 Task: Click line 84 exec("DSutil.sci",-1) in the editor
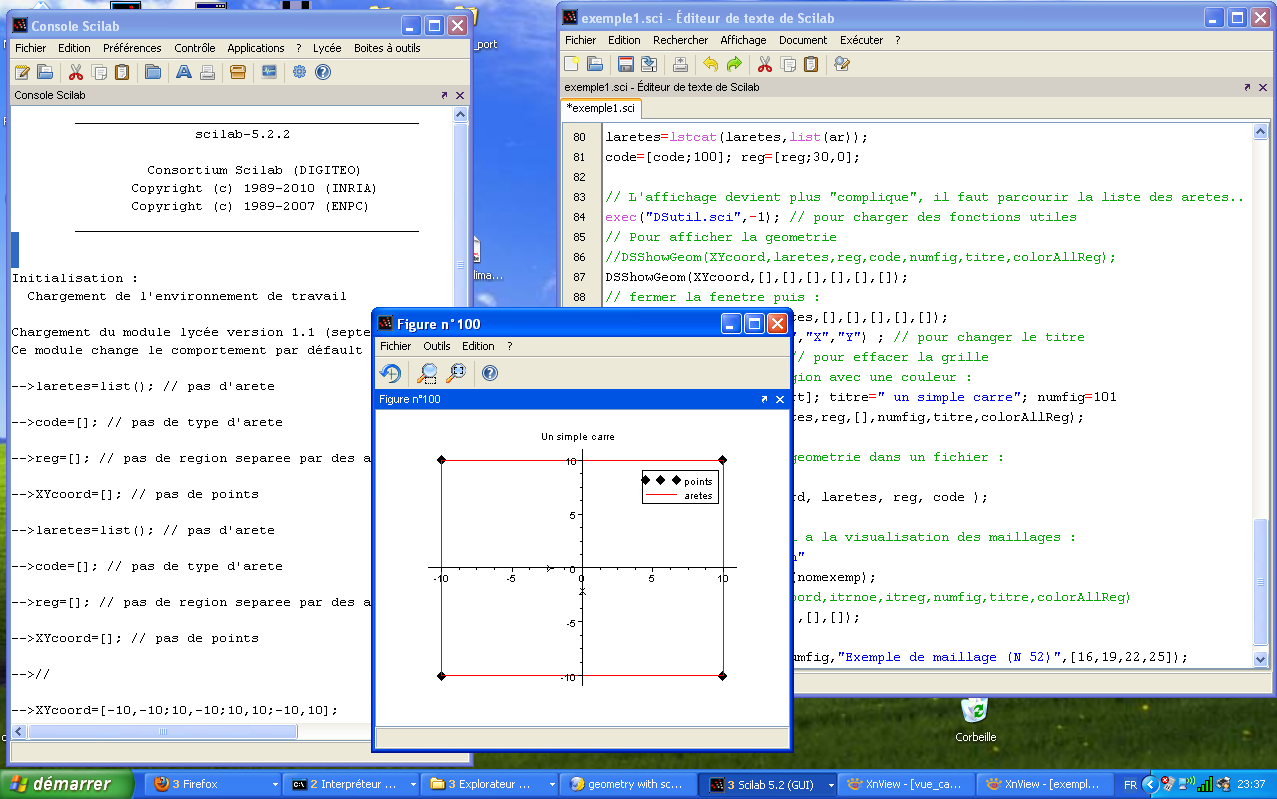pyautogui.click(x=840, y=217)
